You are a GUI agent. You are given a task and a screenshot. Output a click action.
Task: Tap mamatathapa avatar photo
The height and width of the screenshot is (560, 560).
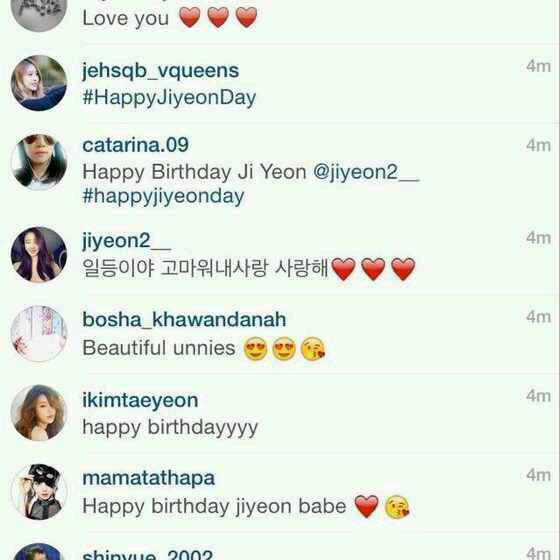[x=39, y=492]
